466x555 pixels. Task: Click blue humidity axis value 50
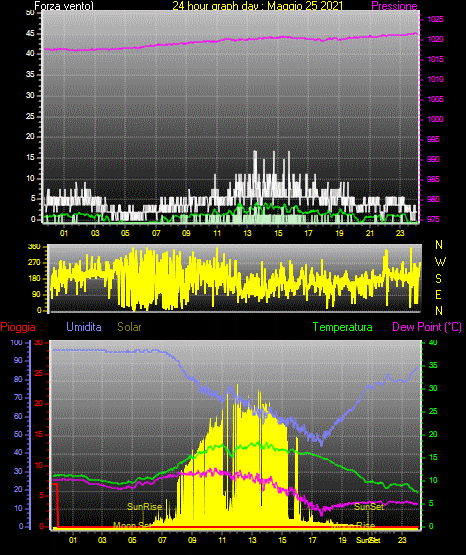pyautogui.click(x=18, y=434)
